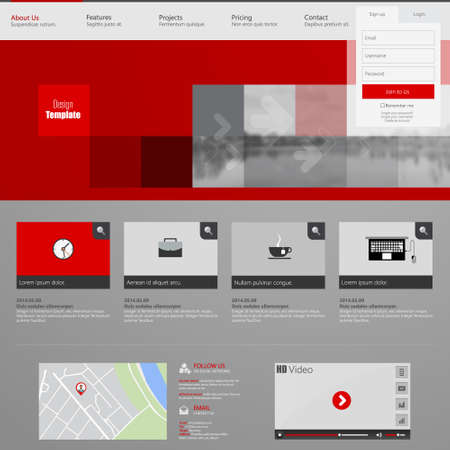Click the clock icon on red card
The height and width of the screenshot is (450, 450).
[63, 249]
